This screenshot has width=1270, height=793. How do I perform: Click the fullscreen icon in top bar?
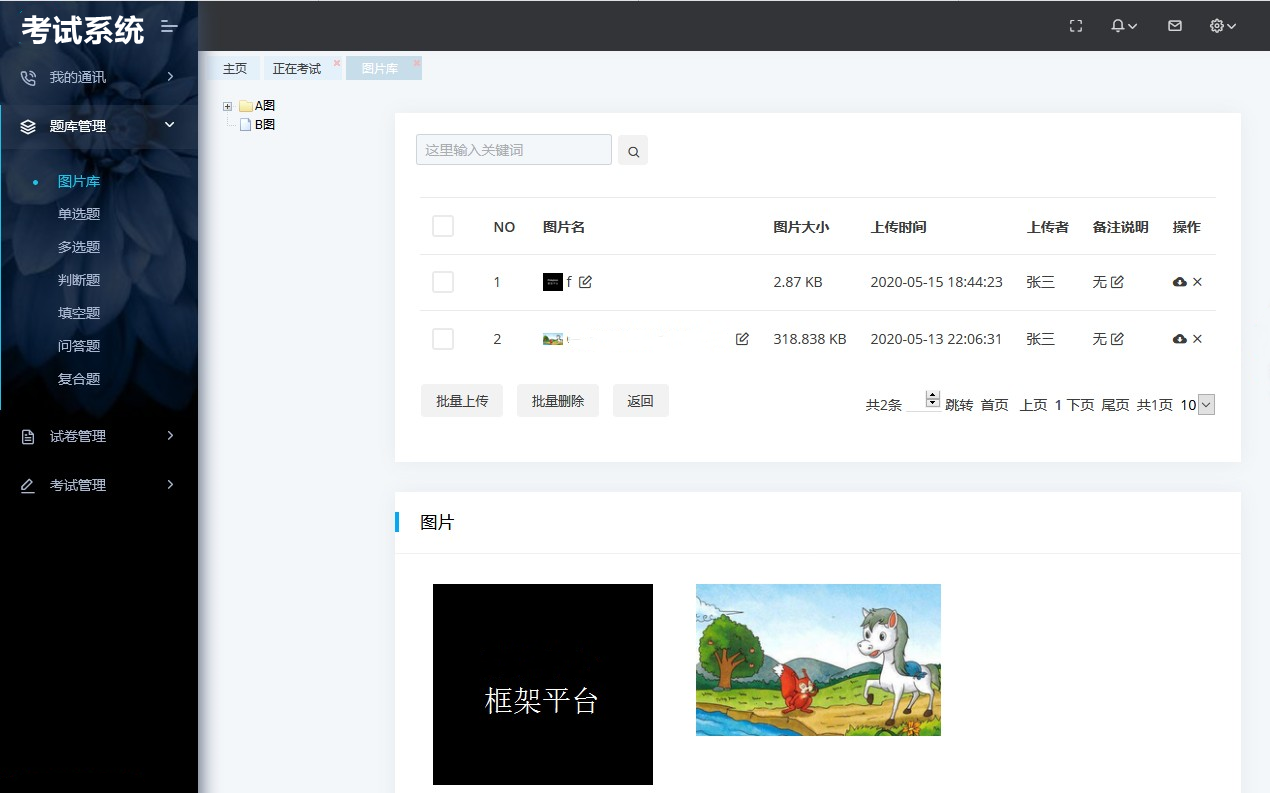[1076, 26]
